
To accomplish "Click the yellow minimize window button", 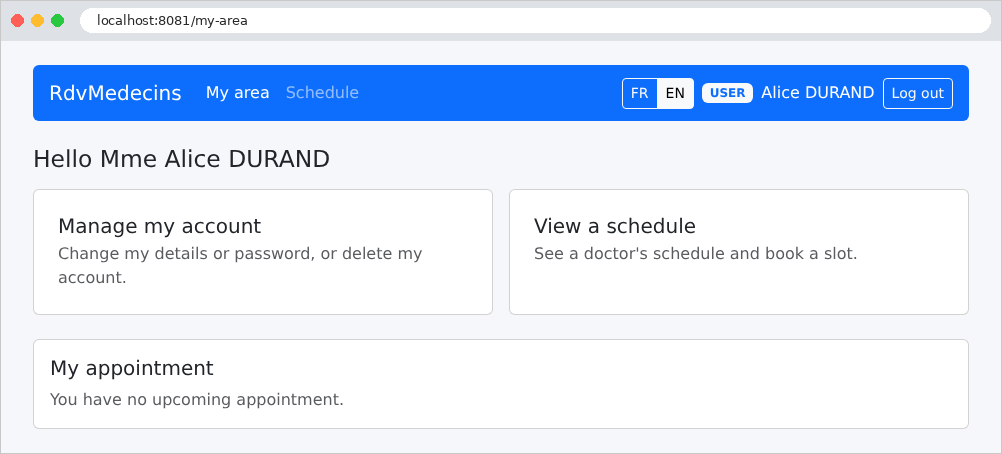I will (38, 20).
